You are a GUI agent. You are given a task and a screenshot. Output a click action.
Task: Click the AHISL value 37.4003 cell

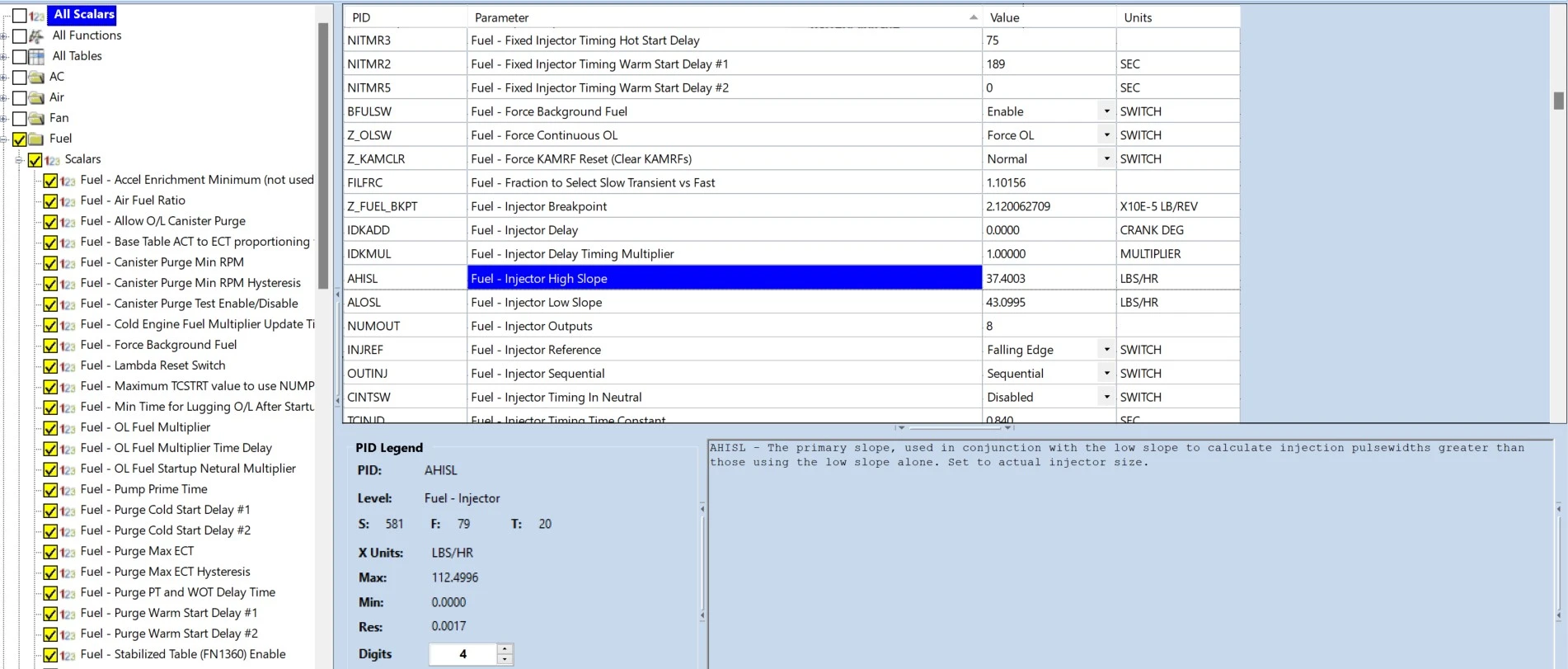[1049, 279]
